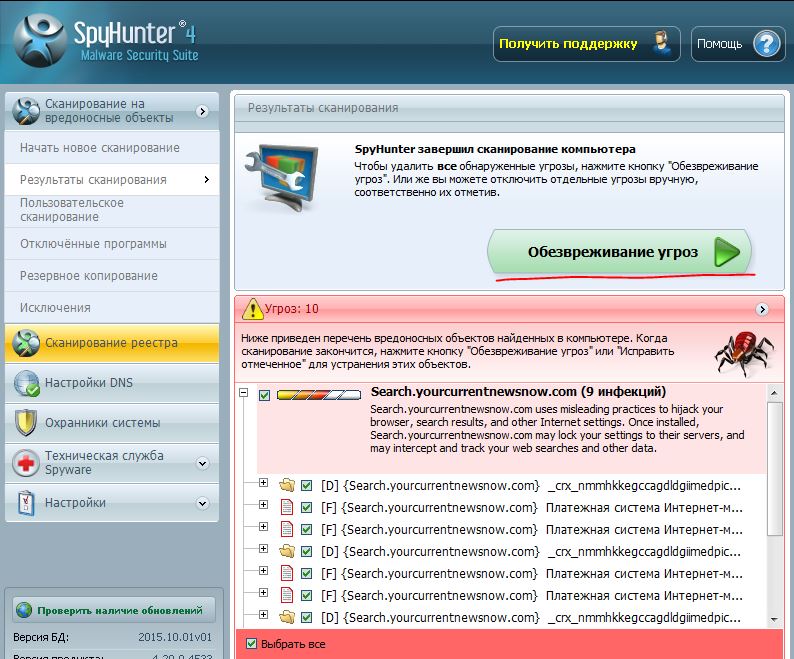Click the registry scan icon on yellow tab
The height and width of the screenshot is (659, 794).
[26, 342]
